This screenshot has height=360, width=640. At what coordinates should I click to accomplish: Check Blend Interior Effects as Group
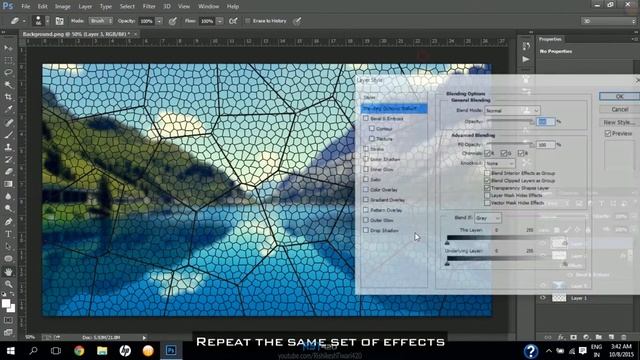(487, 173)
